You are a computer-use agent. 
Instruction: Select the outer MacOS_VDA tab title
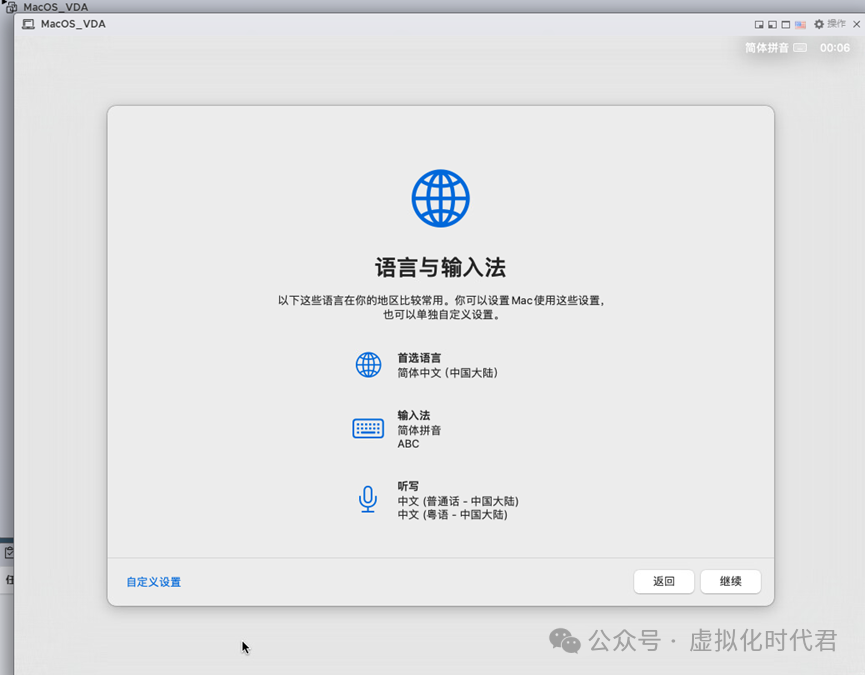click(x=55, y=7)
